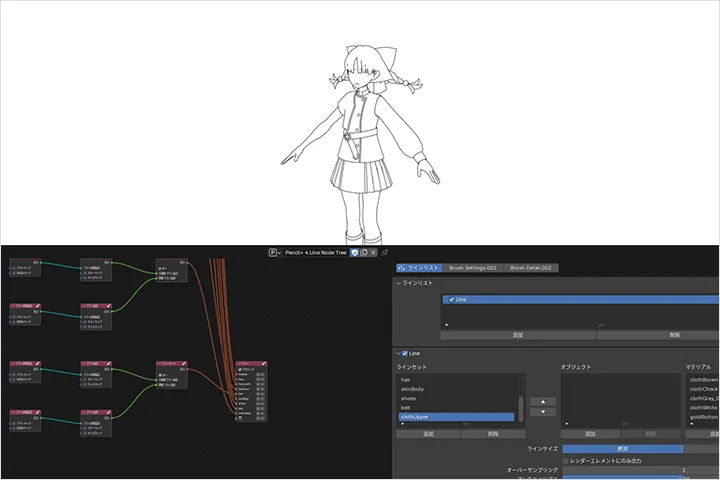Viewport: 720px width, 480px height.
Task: Click 削除 under the オブジェクト list
Action: (x=650, y=434)
